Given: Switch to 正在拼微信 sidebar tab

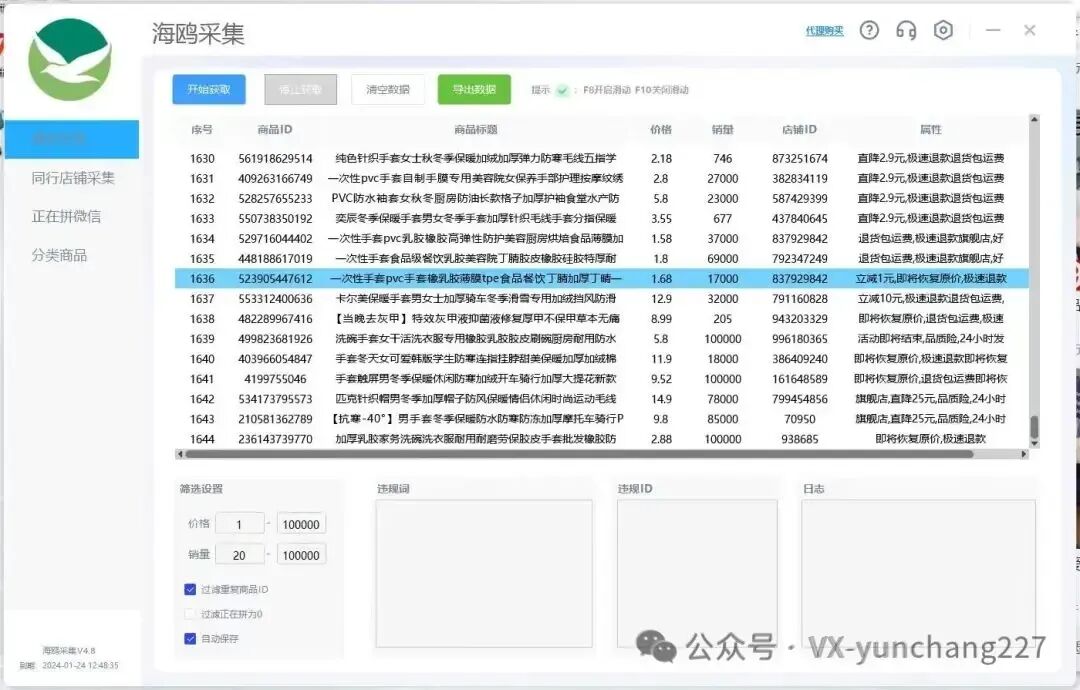Looking at the screenshot, I should pos(66,216).
